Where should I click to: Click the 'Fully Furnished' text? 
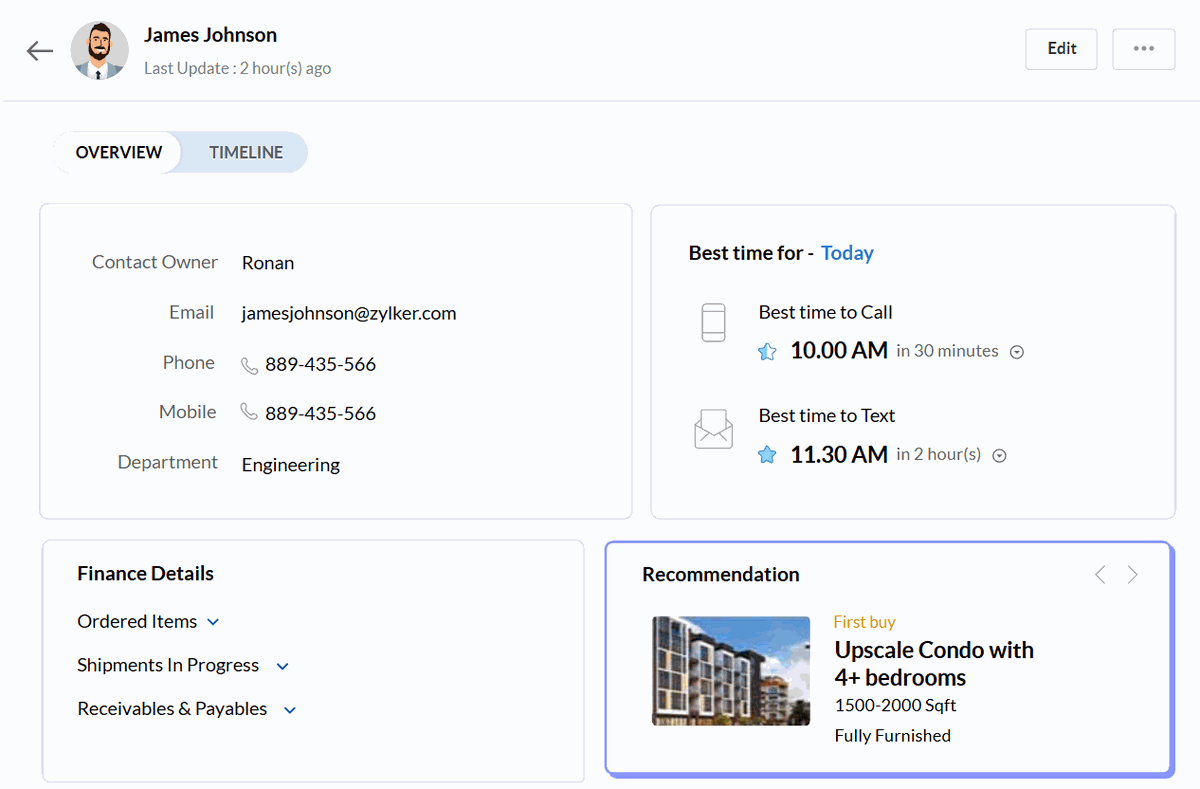point(893,736)
